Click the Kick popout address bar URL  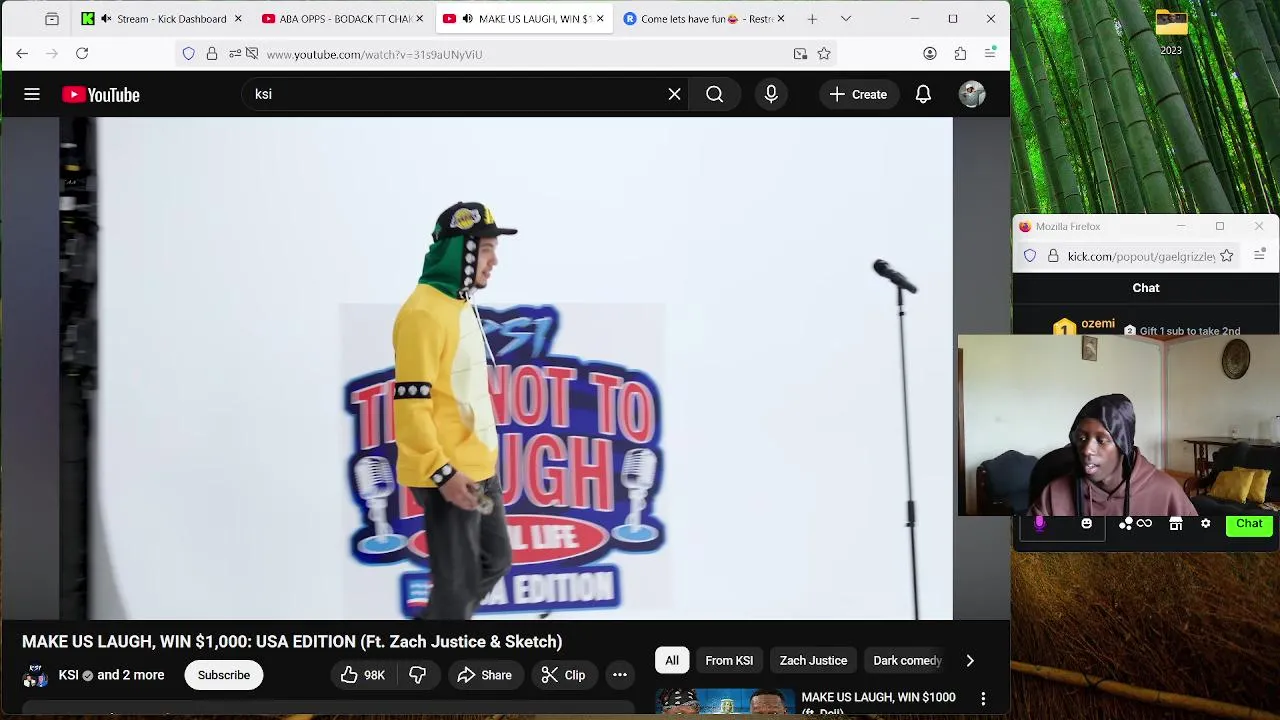tap(1141, 256)
